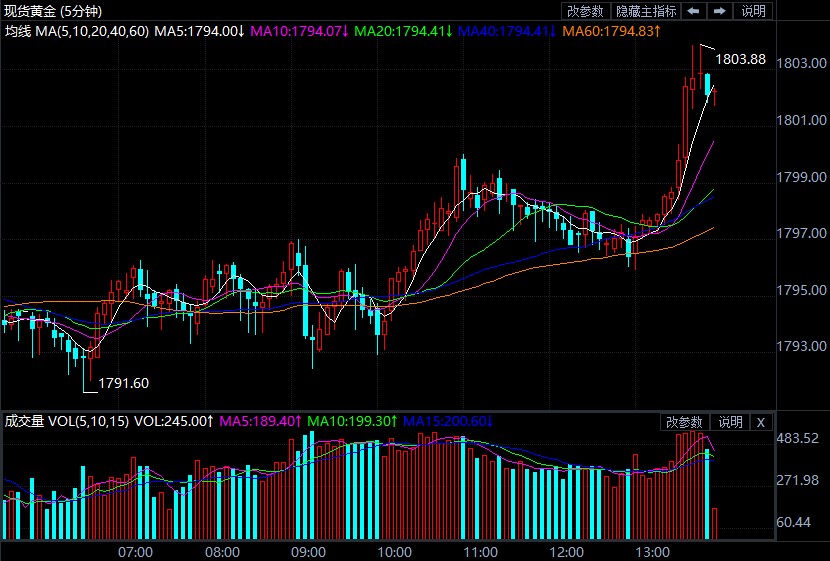Click the 成交量 VOL(5,10,15) indicator label
Screen dimensions: 830x561
[67, 422]
